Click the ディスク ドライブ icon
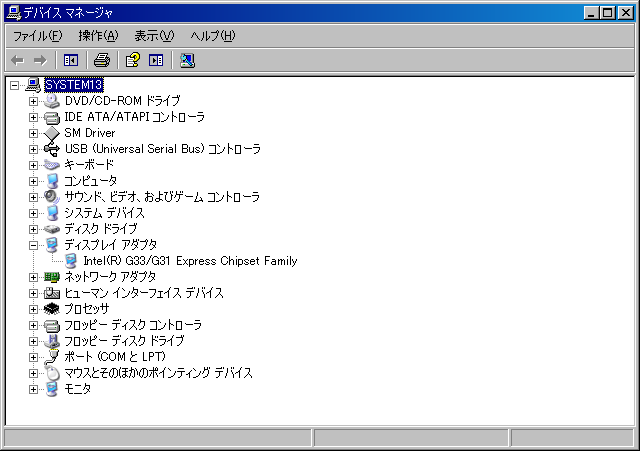Screen dimensions: 640x451 click(x=52, y=229)
